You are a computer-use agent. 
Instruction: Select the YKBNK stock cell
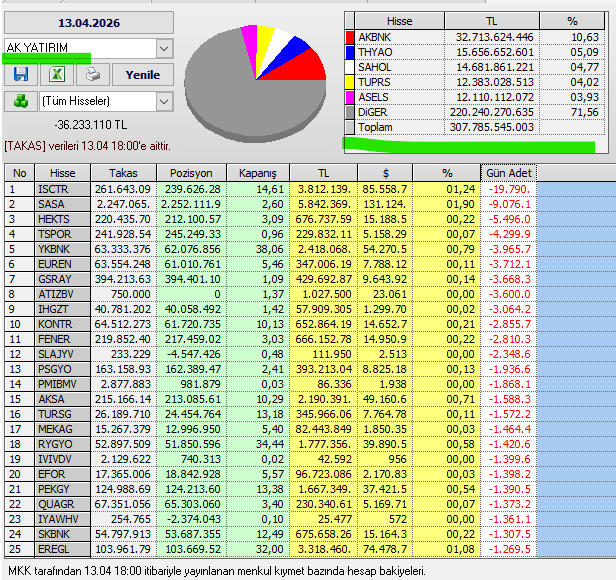[62, 249]
